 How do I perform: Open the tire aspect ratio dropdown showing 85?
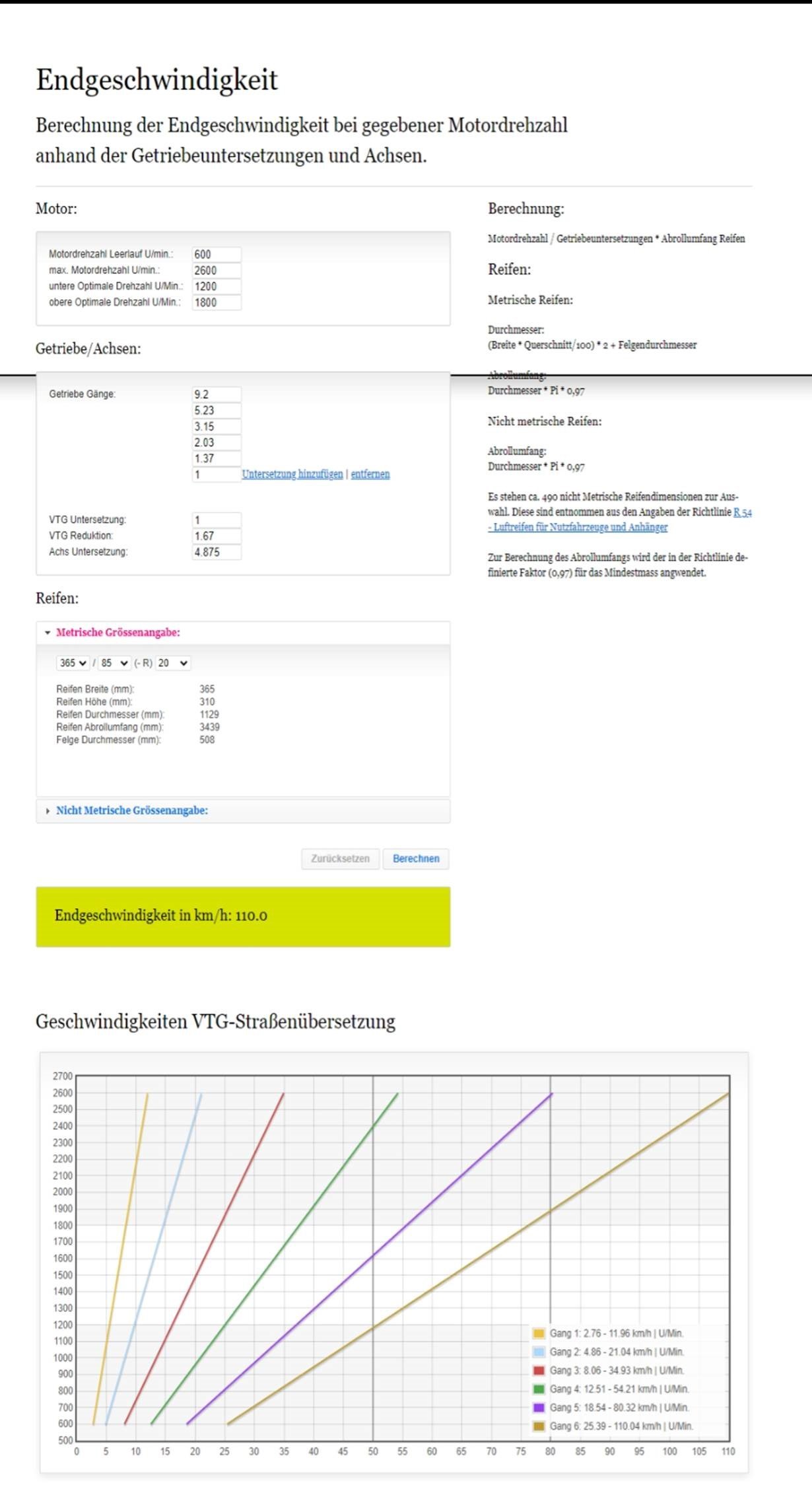pyautogui.click(x=114, y=663)
